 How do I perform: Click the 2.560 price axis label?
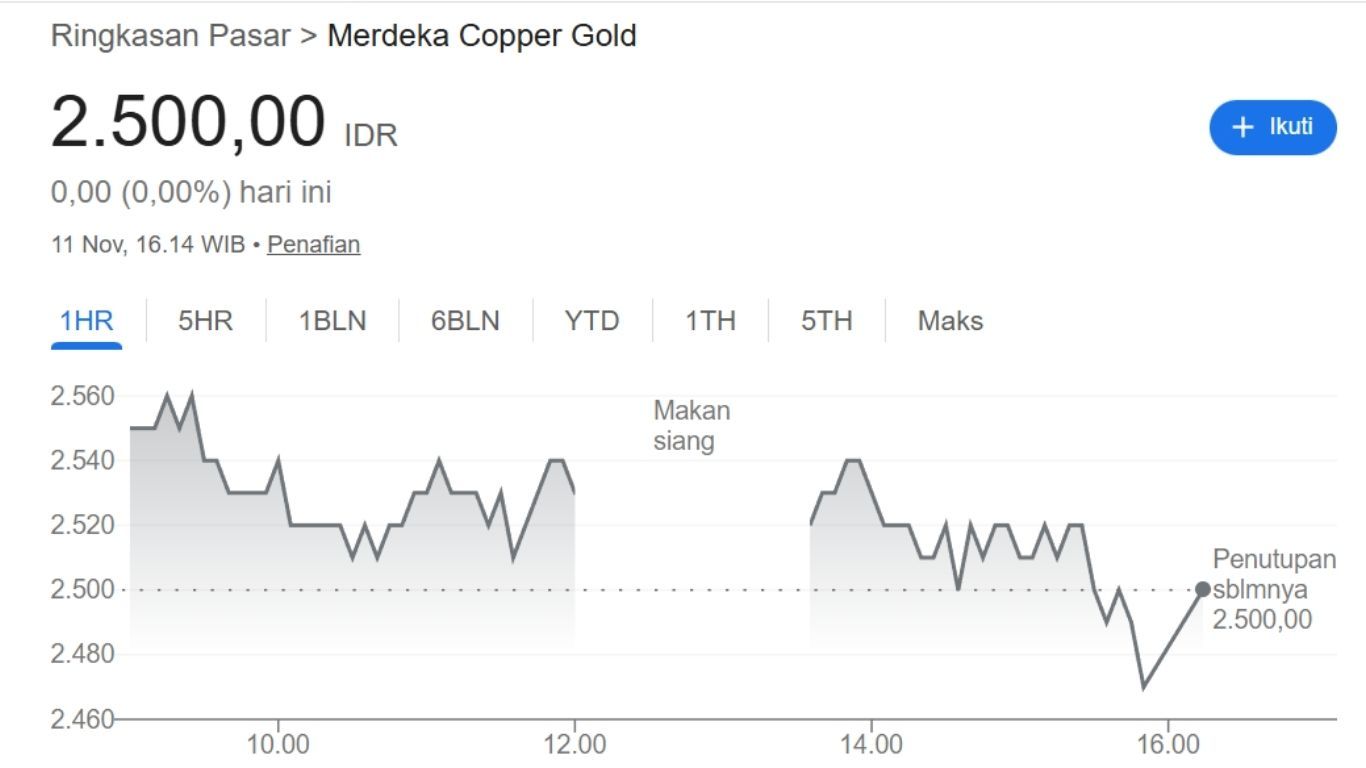pos(82,396)
